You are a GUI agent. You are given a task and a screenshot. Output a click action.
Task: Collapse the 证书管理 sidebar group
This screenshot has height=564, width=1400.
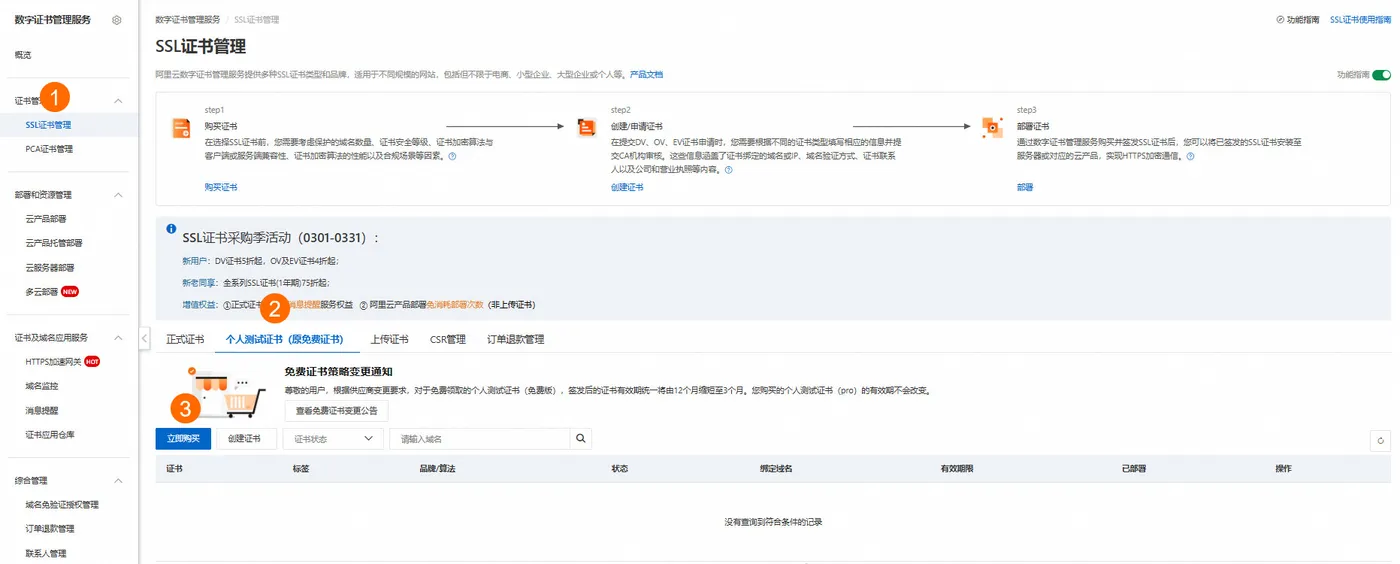(x=118, y=101)
